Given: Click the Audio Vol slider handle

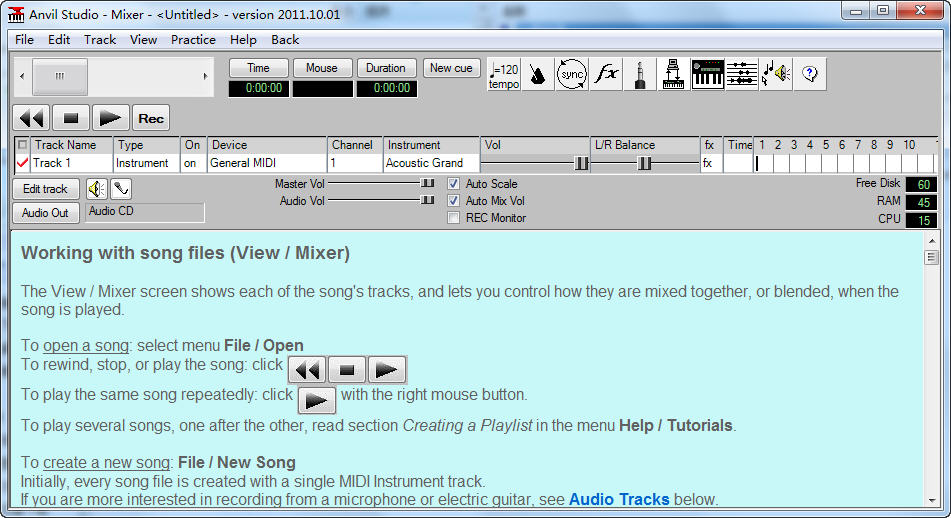Looking at the screenshot, I should 428,200.
